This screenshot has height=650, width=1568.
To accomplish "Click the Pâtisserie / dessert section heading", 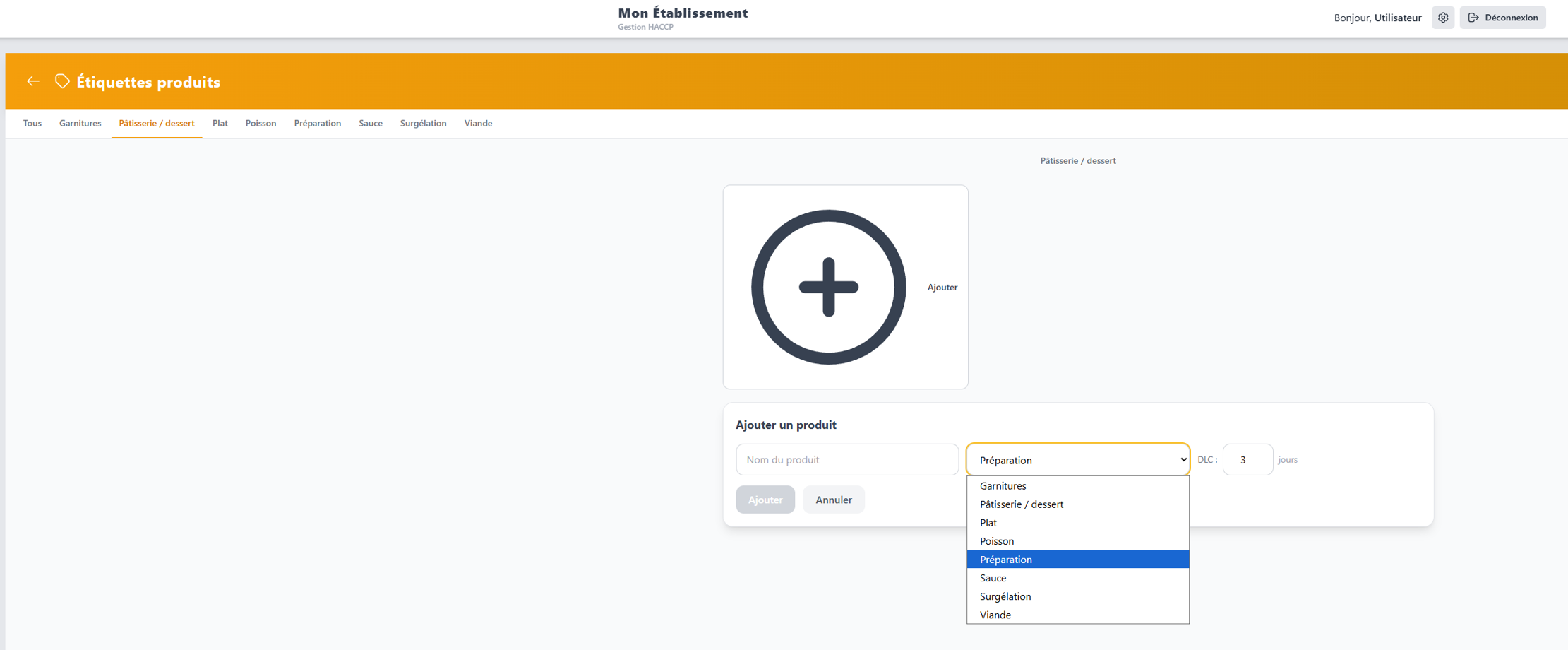I will [1078, 161].
